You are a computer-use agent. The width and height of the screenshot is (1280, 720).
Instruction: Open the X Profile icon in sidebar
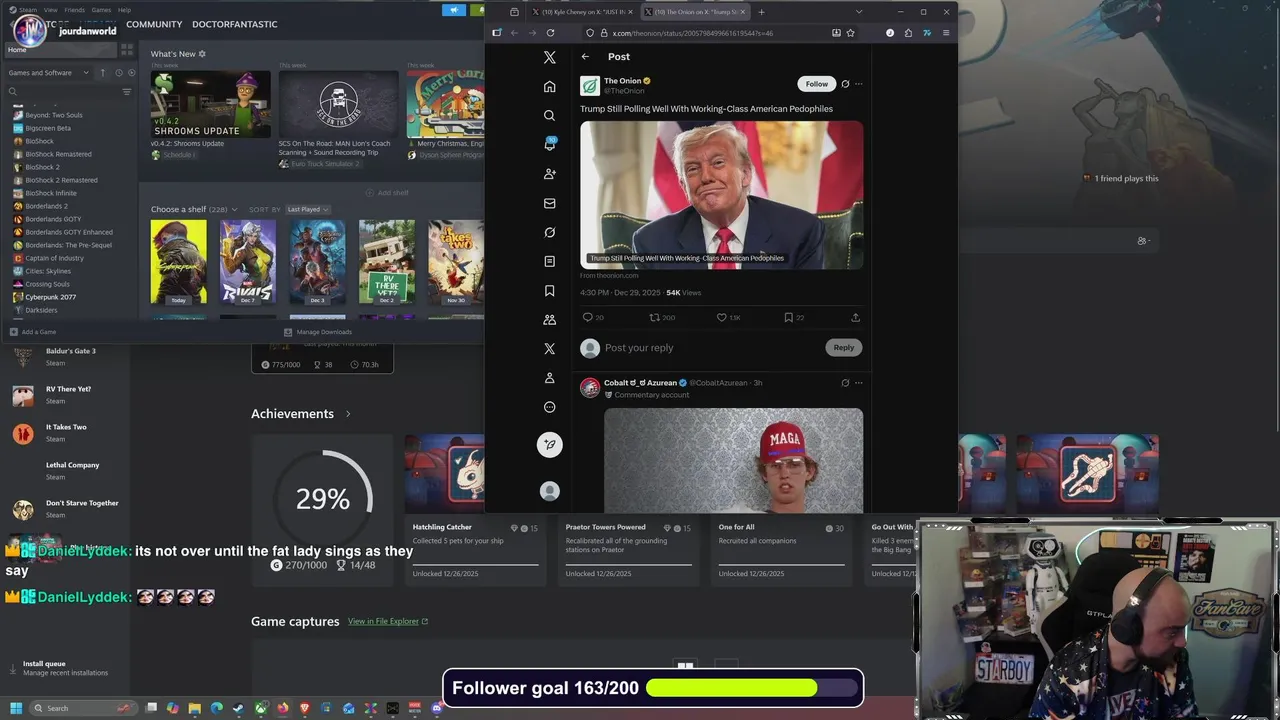(549, 378)
